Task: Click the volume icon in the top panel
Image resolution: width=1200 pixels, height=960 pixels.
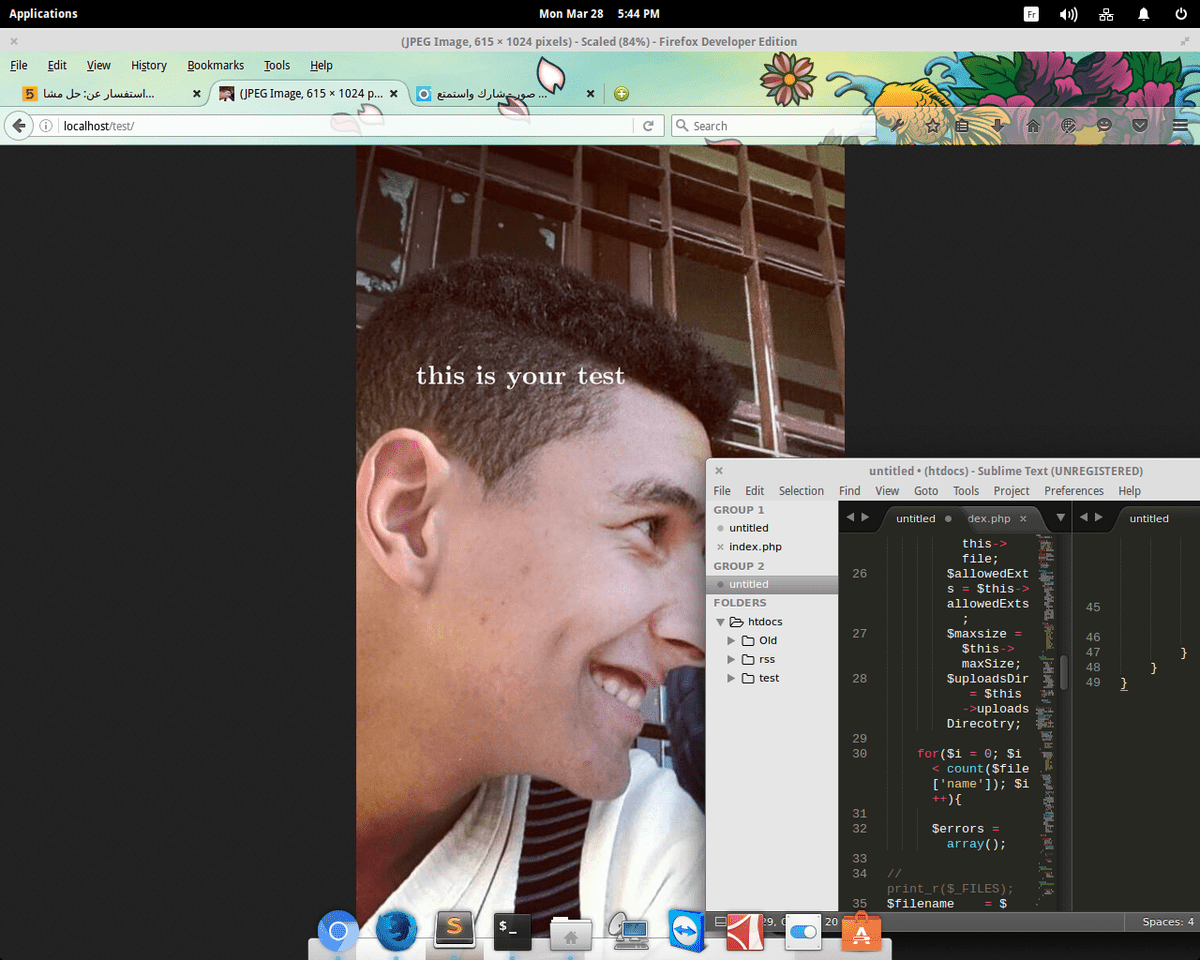Action: point(1068,14)
